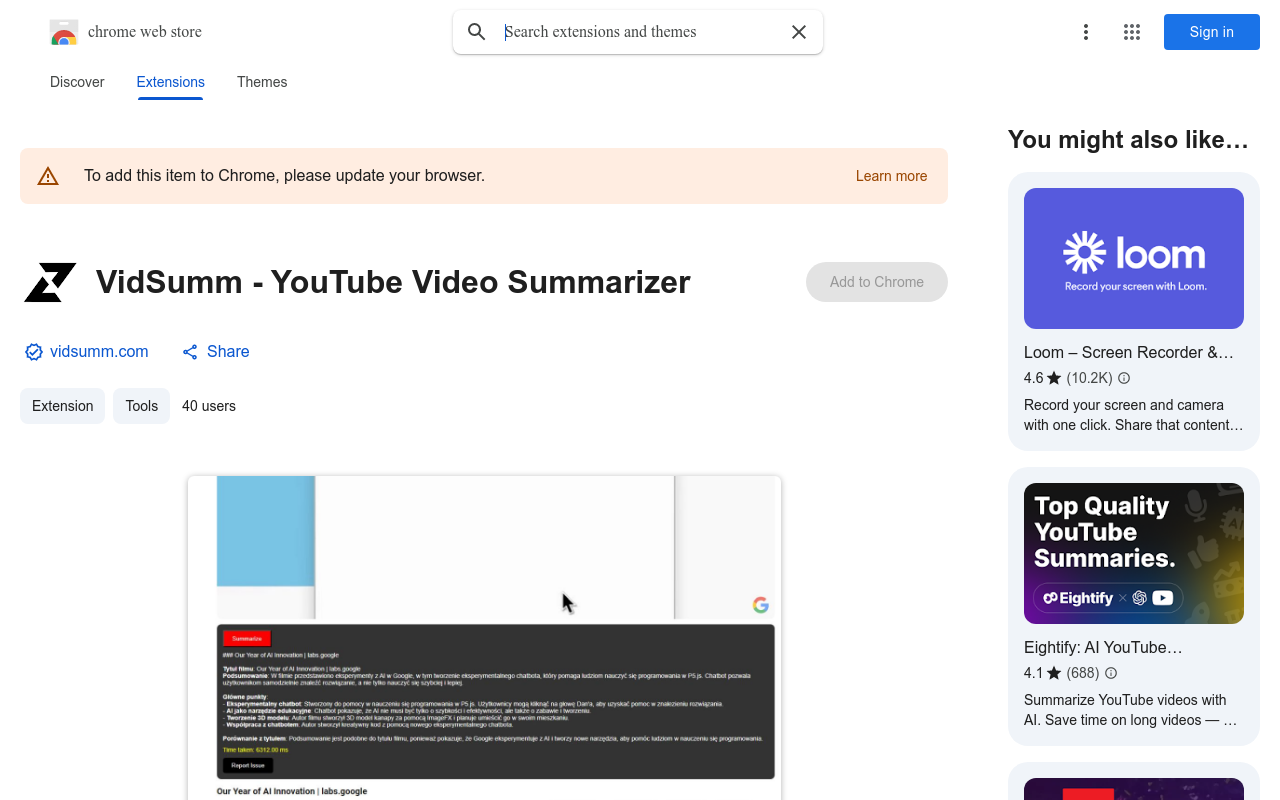This screenshot has width=1280, height=800.
Task: Click the info icon beside Loom rating
Action: pos(1124,378)
